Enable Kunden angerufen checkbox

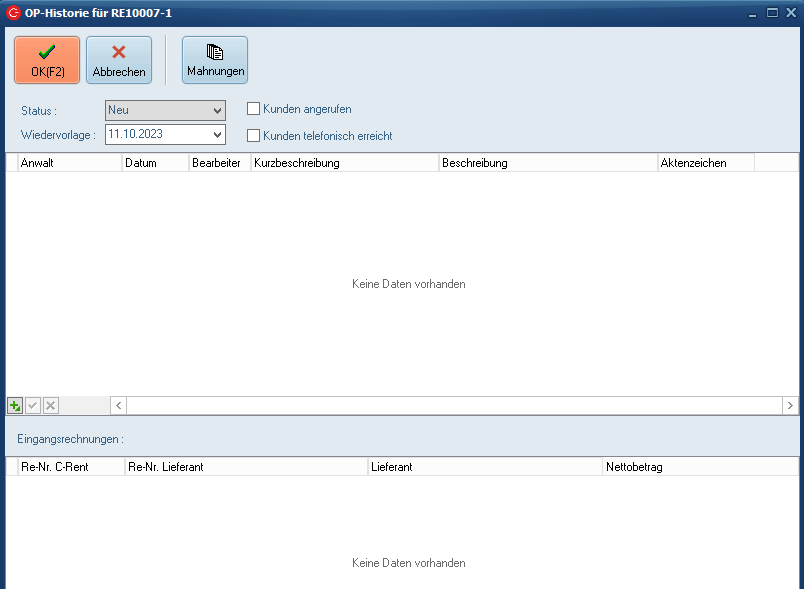tap(254, 109)
